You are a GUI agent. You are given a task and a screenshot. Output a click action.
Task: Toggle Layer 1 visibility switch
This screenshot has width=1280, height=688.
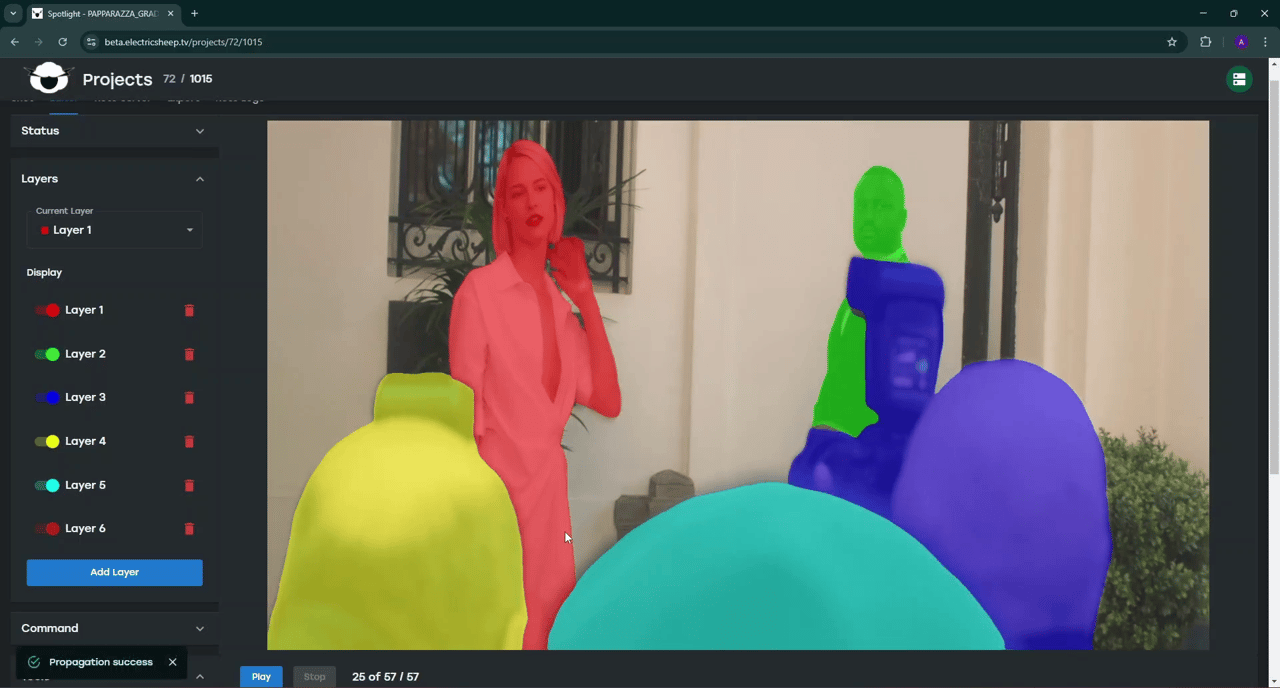[47, 310]
